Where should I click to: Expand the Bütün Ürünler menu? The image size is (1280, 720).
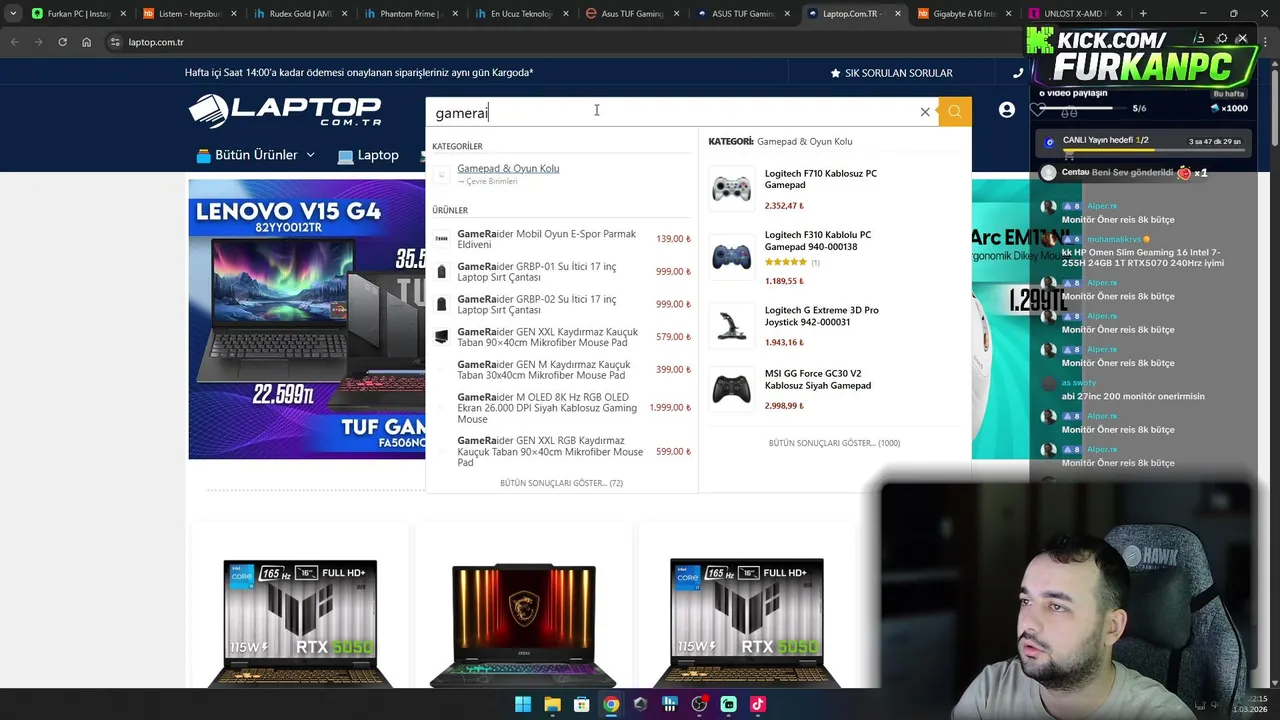255,155
